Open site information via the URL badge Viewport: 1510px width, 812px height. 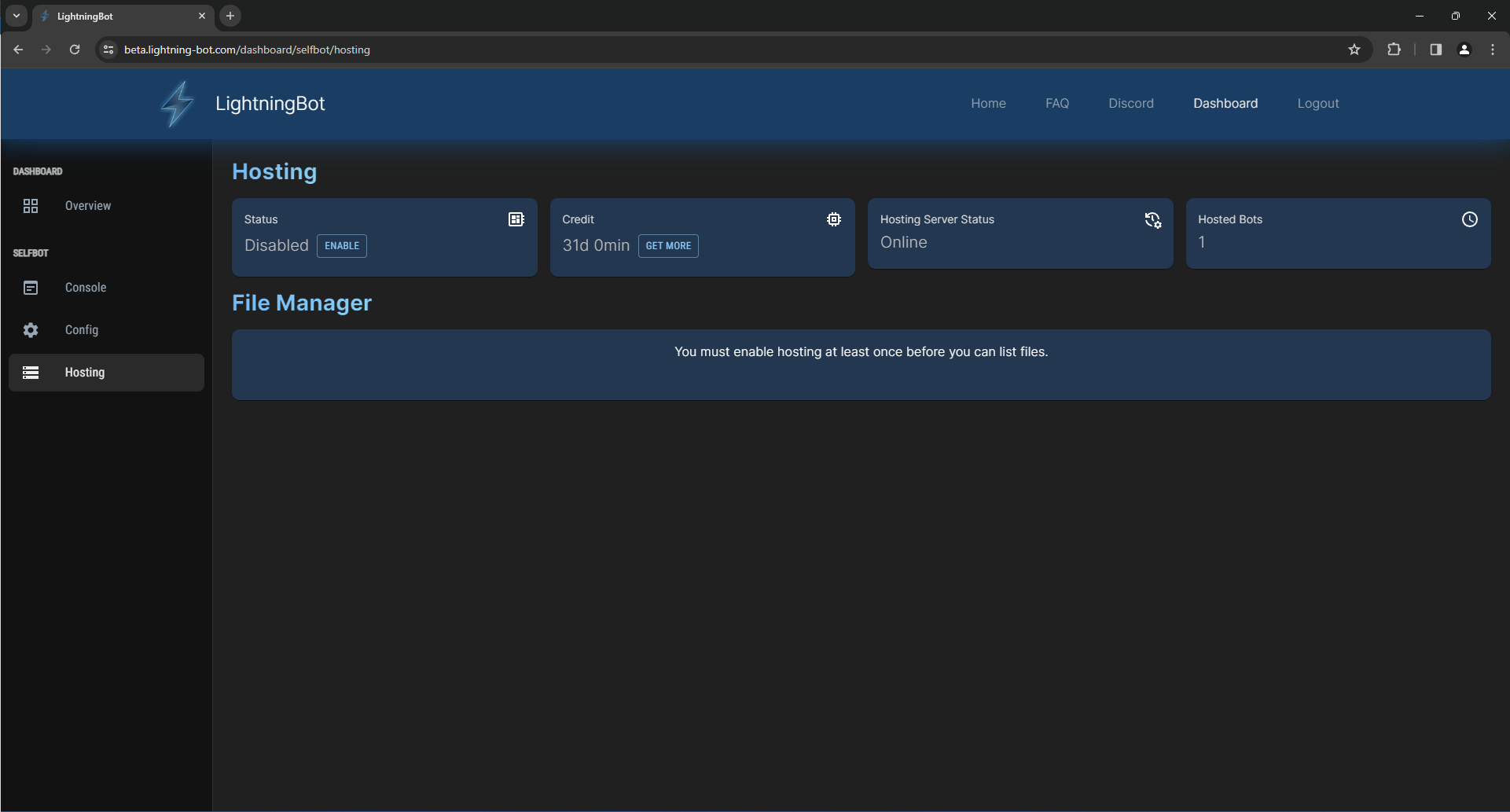pyautogui.click(x=108, y=50)
